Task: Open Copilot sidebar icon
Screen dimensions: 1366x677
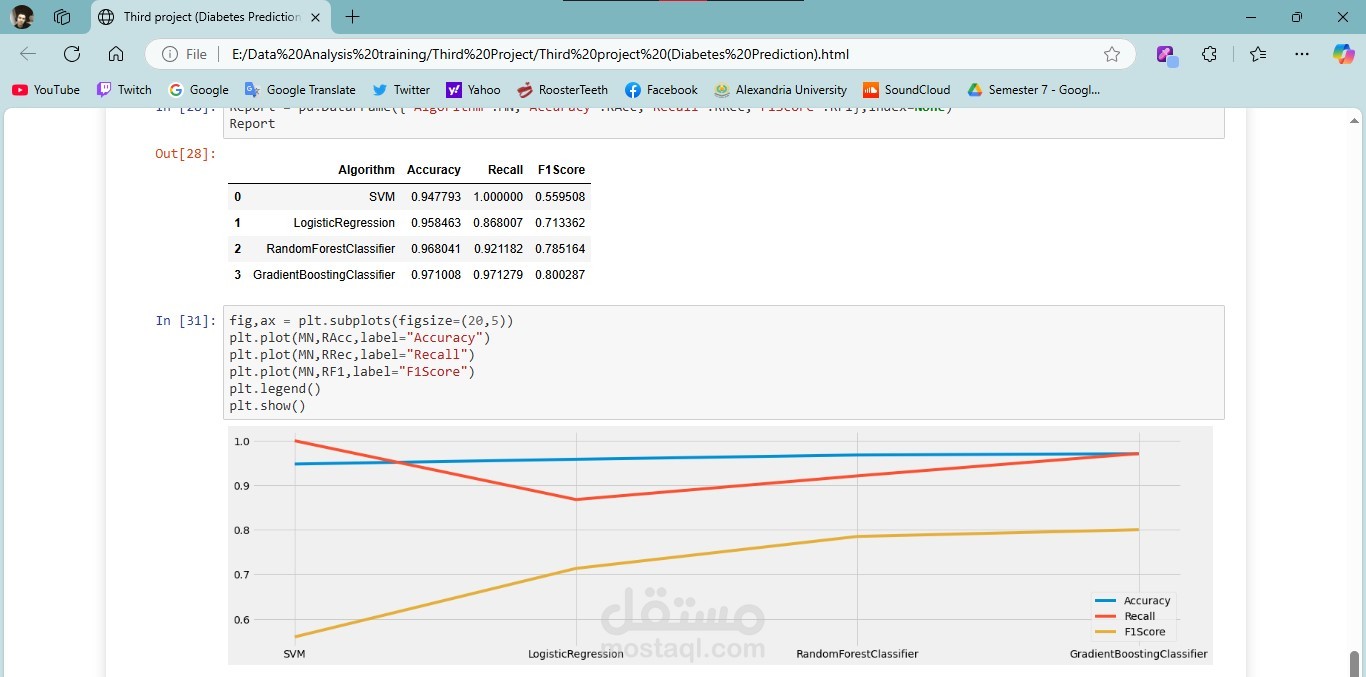Action: pos(1343,54)
